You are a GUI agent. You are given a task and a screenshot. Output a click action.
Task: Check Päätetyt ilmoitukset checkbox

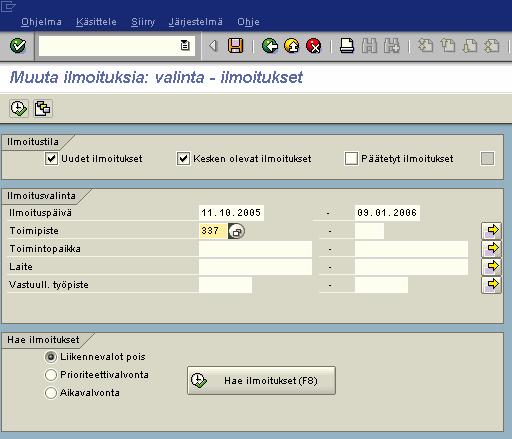351,159
